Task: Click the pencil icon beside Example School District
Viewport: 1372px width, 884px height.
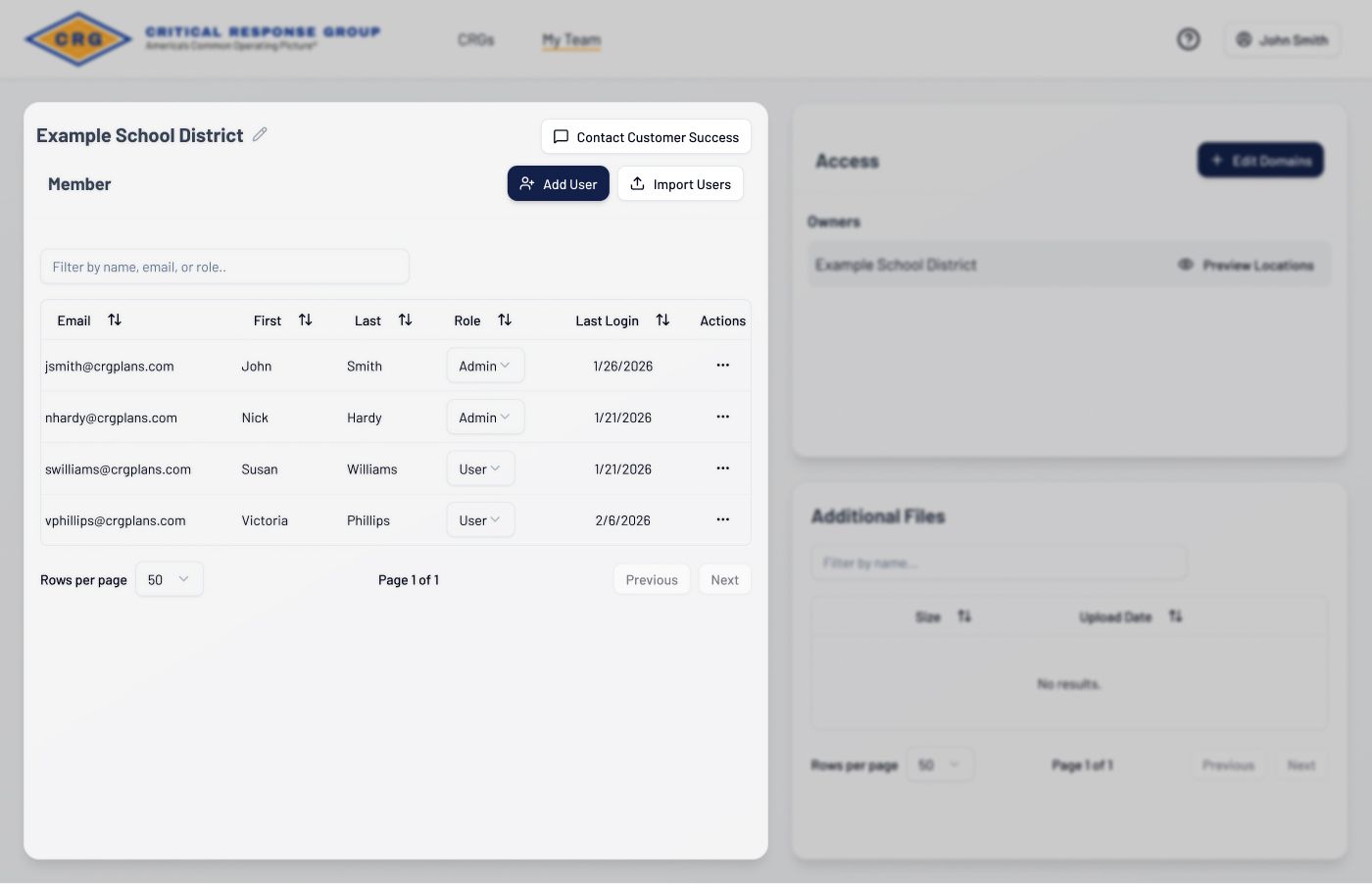Action: click(x=260, y=135)
